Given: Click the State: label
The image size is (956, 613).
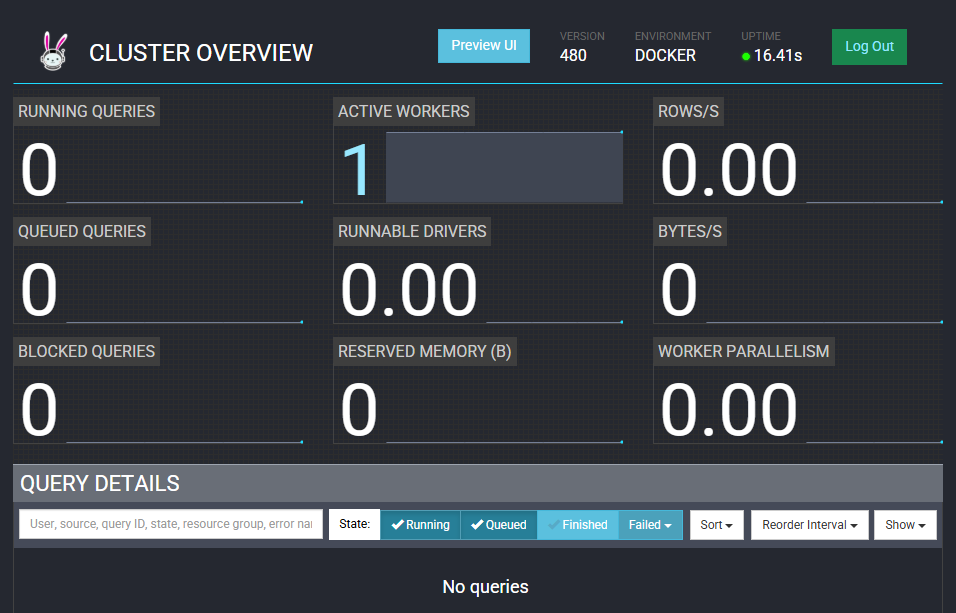Looking at the screenshot, I should 354,524.
